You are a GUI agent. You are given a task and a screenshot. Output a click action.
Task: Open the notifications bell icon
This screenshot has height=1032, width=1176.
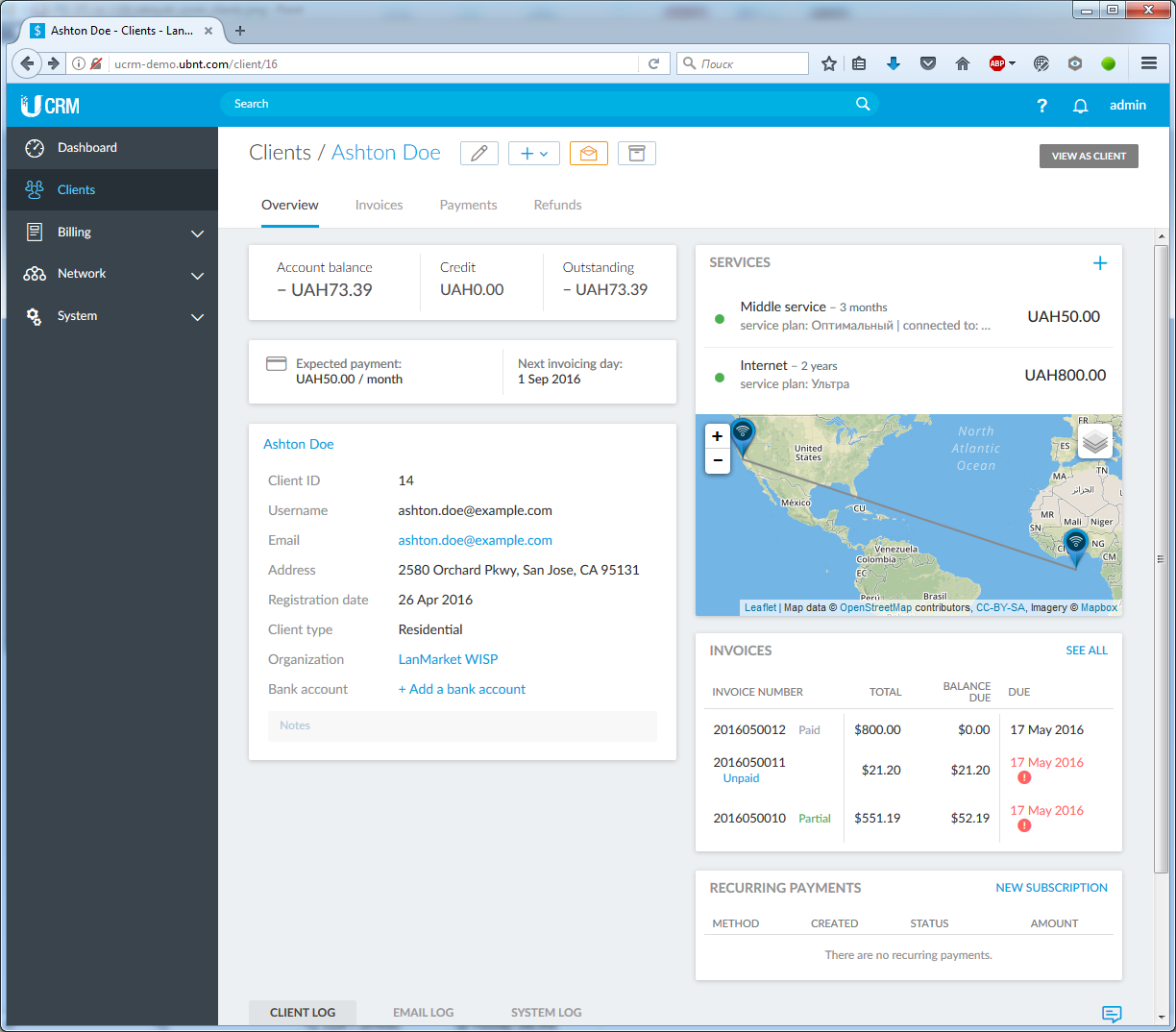[x=1080, y=106]
